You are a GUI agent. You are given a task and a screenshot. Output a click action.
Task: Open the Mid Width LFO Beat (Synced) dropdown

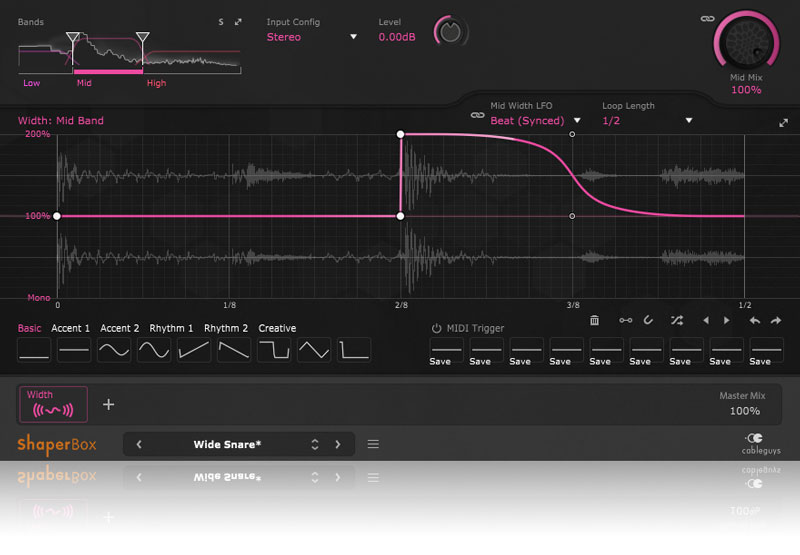pos(535,121)
